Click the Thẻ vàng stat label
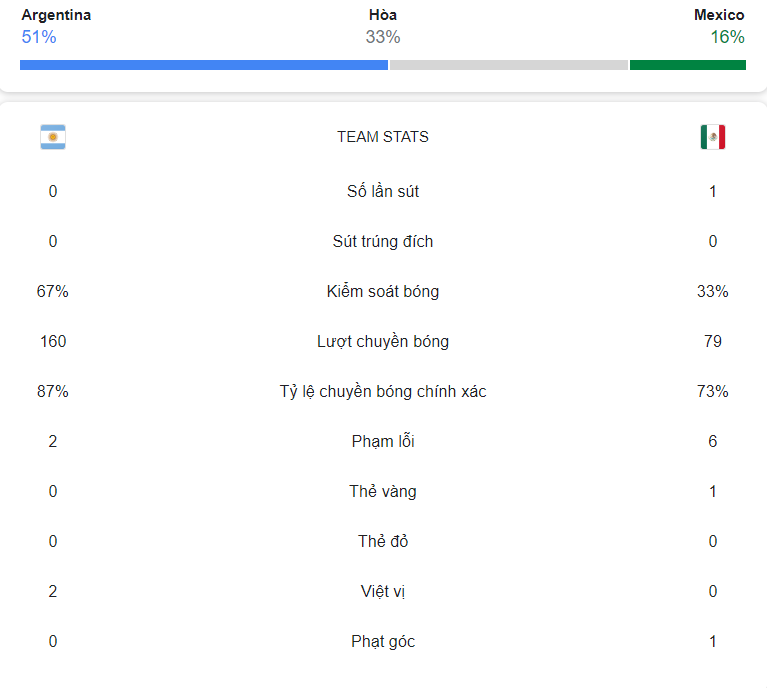The height and width of the screenshot is (688, 767). [x=383, y=491]
